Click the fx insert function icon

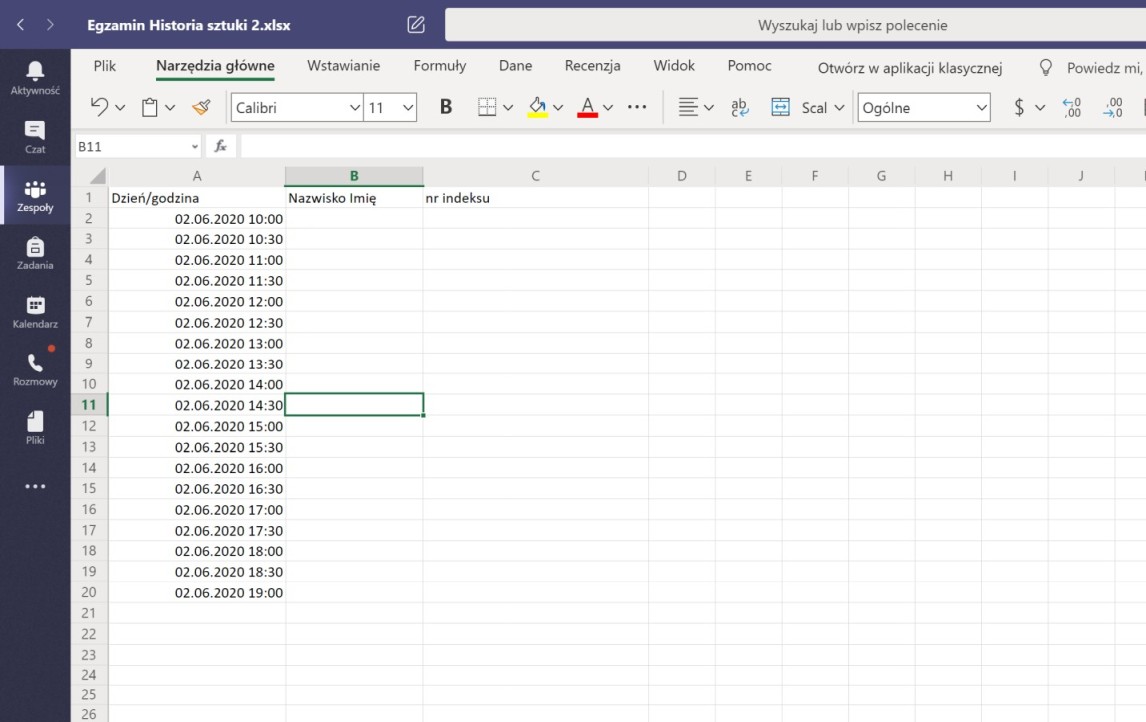(220, 147)
